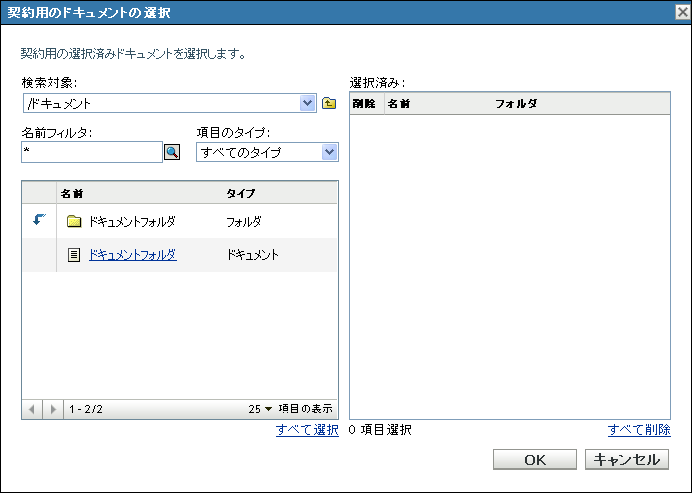Click the blue back arrow in folder row

coord(39,219)
